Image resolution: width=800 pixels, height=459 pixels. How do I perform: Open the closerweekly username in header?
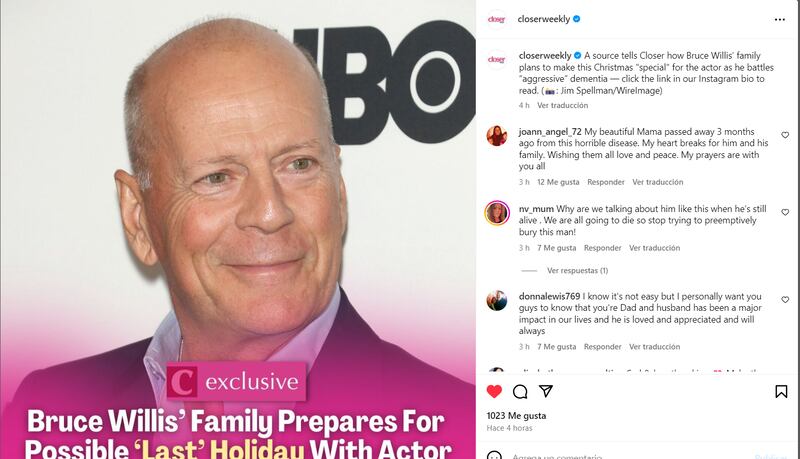coord(543,19)
